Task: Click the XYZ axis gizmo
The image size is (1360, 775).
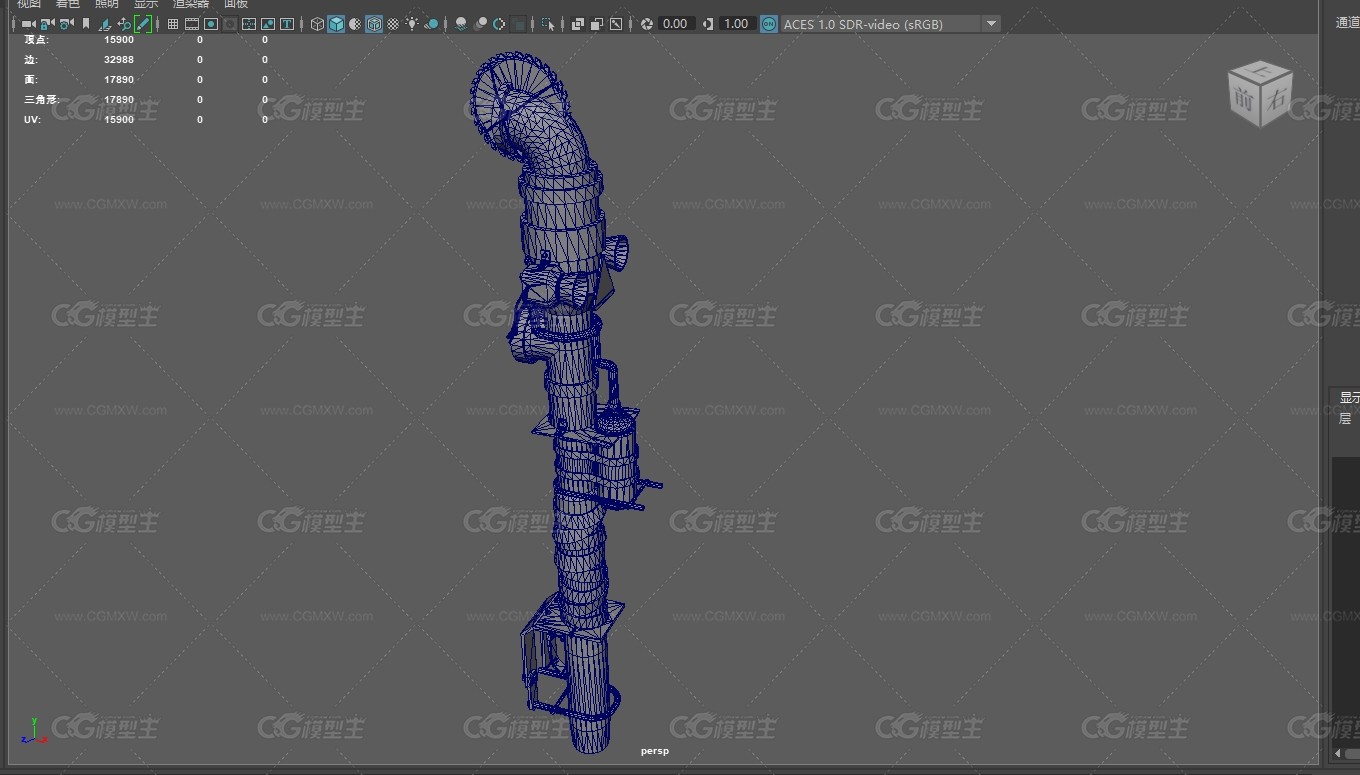Action: 34,732
